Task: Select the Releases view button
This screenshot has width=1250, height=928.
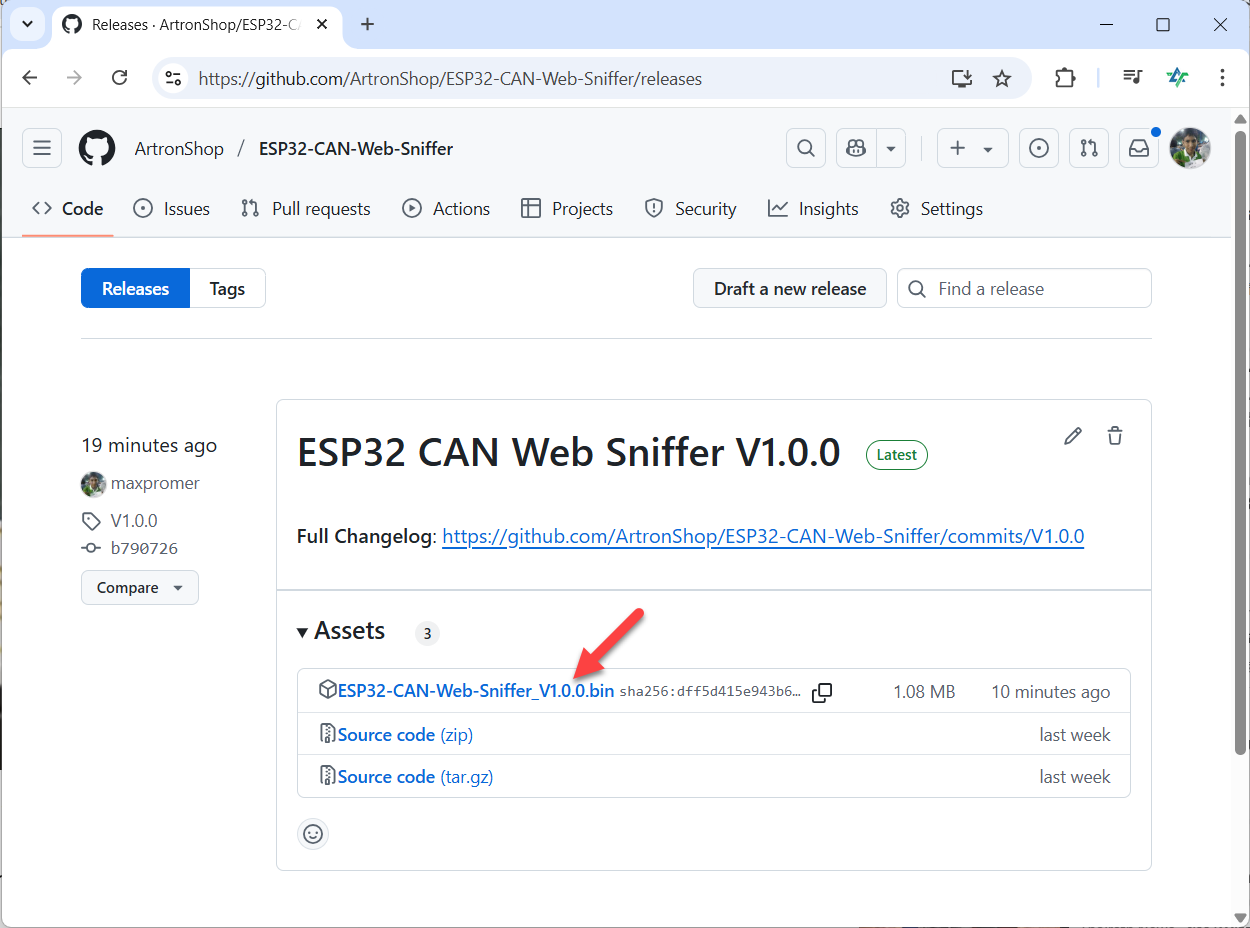Action: click(135, 289)
